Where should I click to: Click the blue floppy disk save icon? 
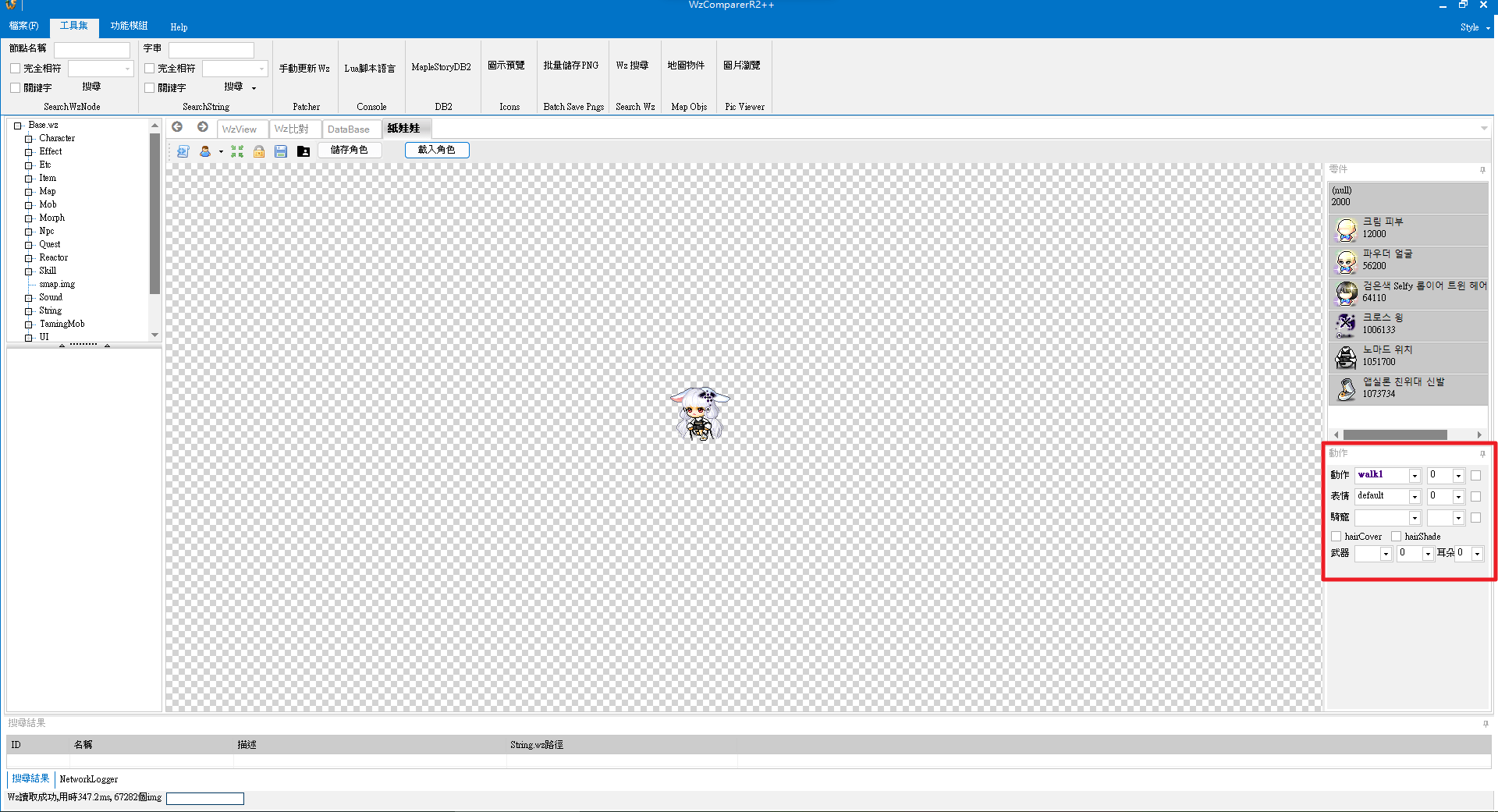281,151
